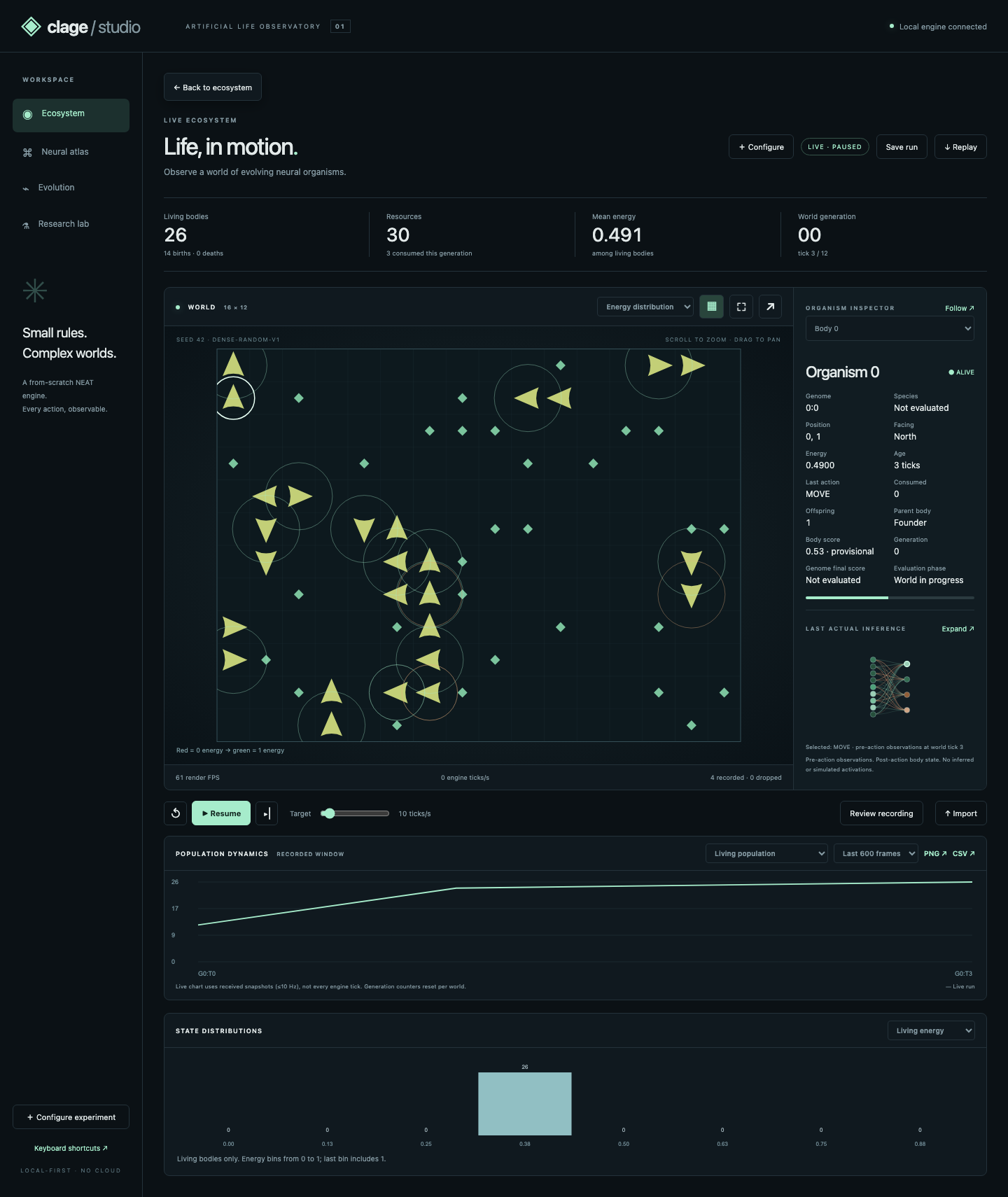Review the recording
1008x1197 pixels.
click(881, 813)
